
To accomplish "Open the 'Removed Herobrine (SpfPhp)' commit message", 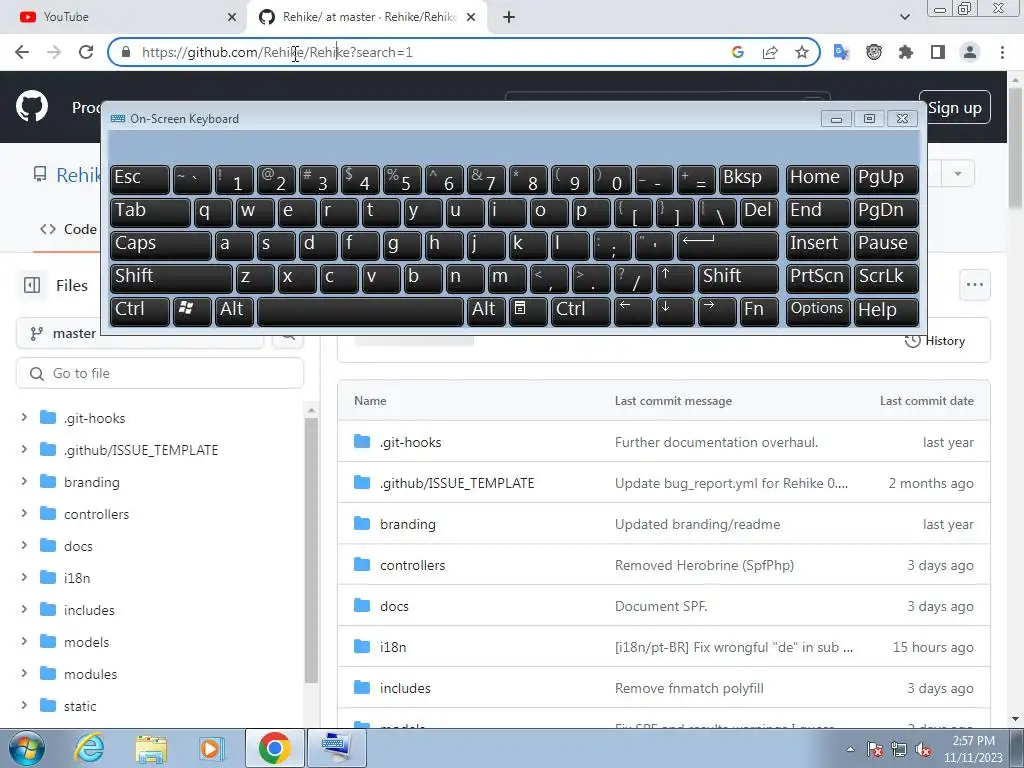I will [704, 565].
